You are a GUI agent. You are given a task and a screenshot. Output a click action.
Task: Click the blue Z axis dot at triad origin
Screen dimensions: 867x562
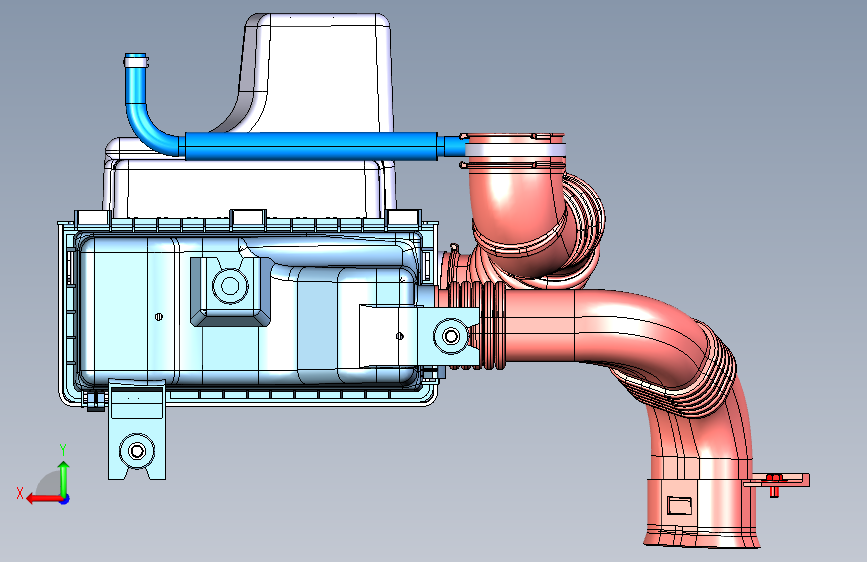(65, 499)
